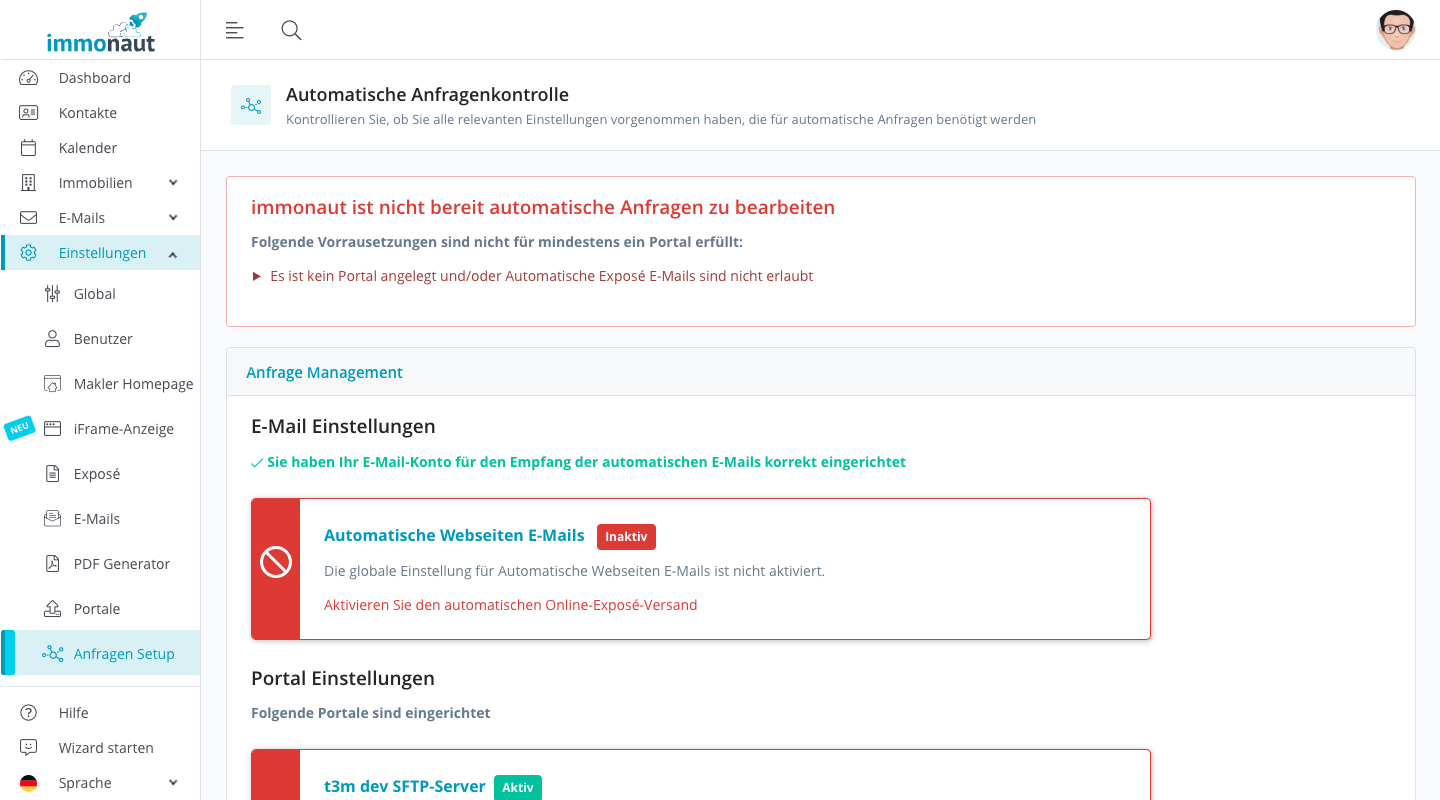1440x800 pixels.
Task: Click the iFrame-Anzeige window icon
Action: tap(53, 429)
